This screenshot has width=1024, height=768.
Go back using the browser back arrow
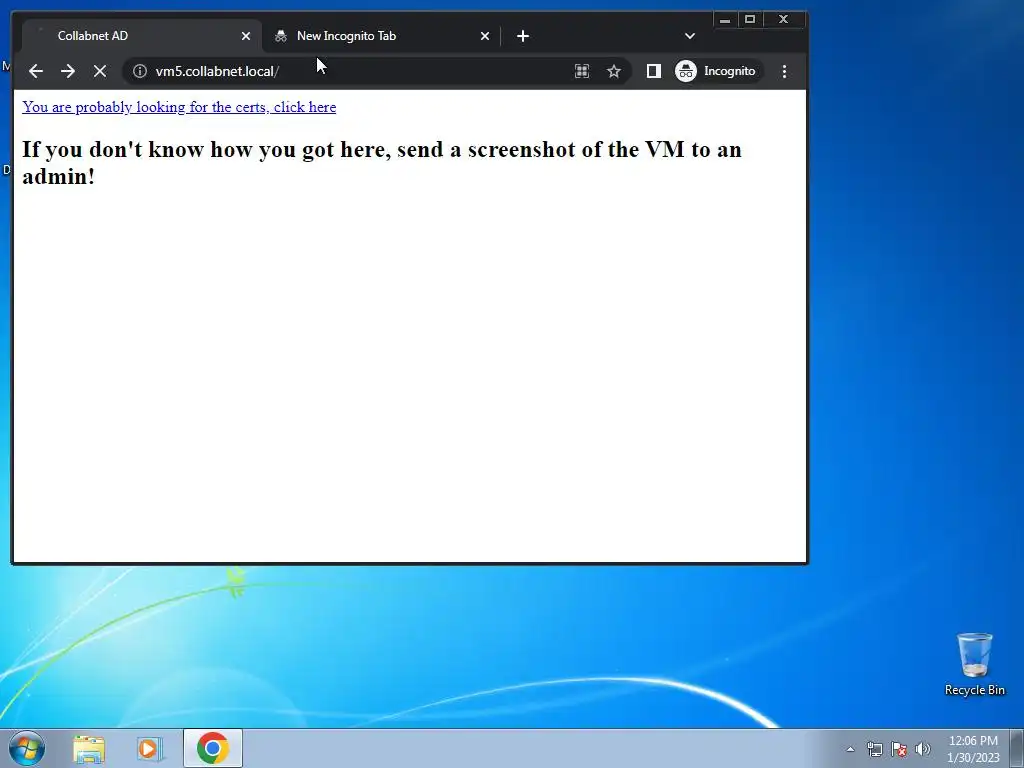point(36,71)
